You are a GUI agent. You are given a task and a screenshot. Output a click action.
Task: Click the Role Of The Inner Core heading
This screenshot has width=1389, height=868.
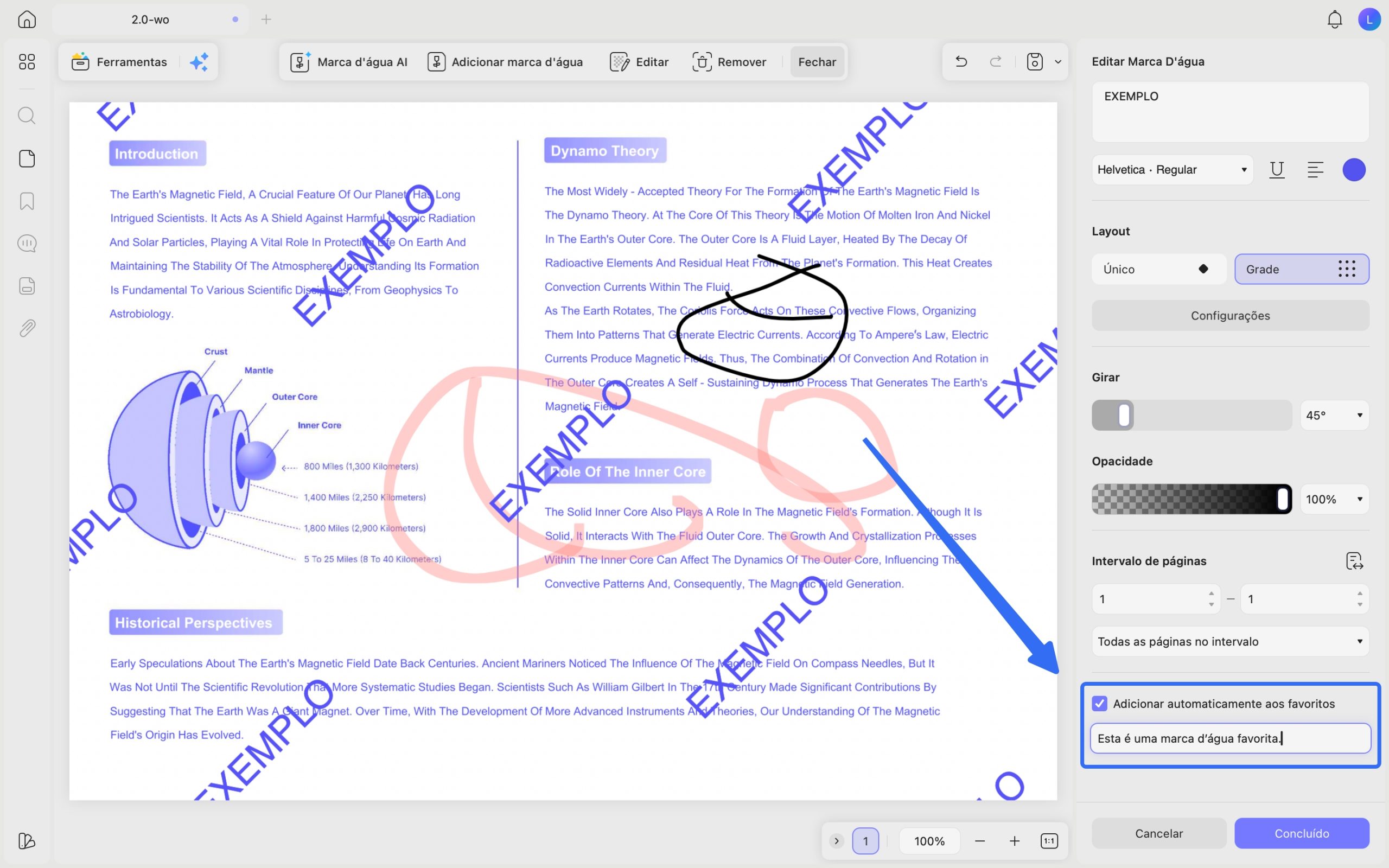pos(627,471)
